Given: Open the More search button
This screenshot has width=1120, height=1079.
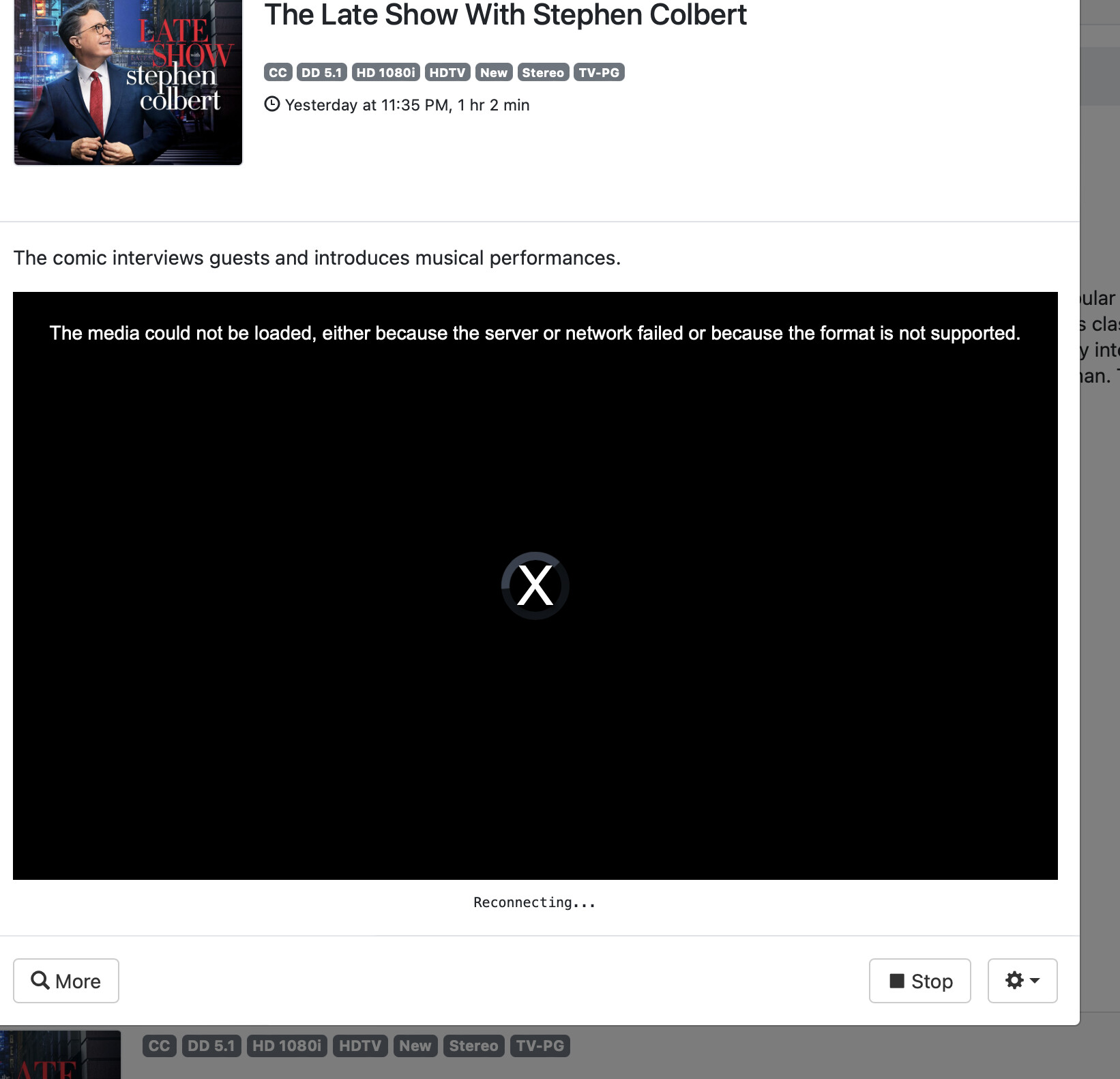Looking at the screenshot, I should click(x=66, y=981).
